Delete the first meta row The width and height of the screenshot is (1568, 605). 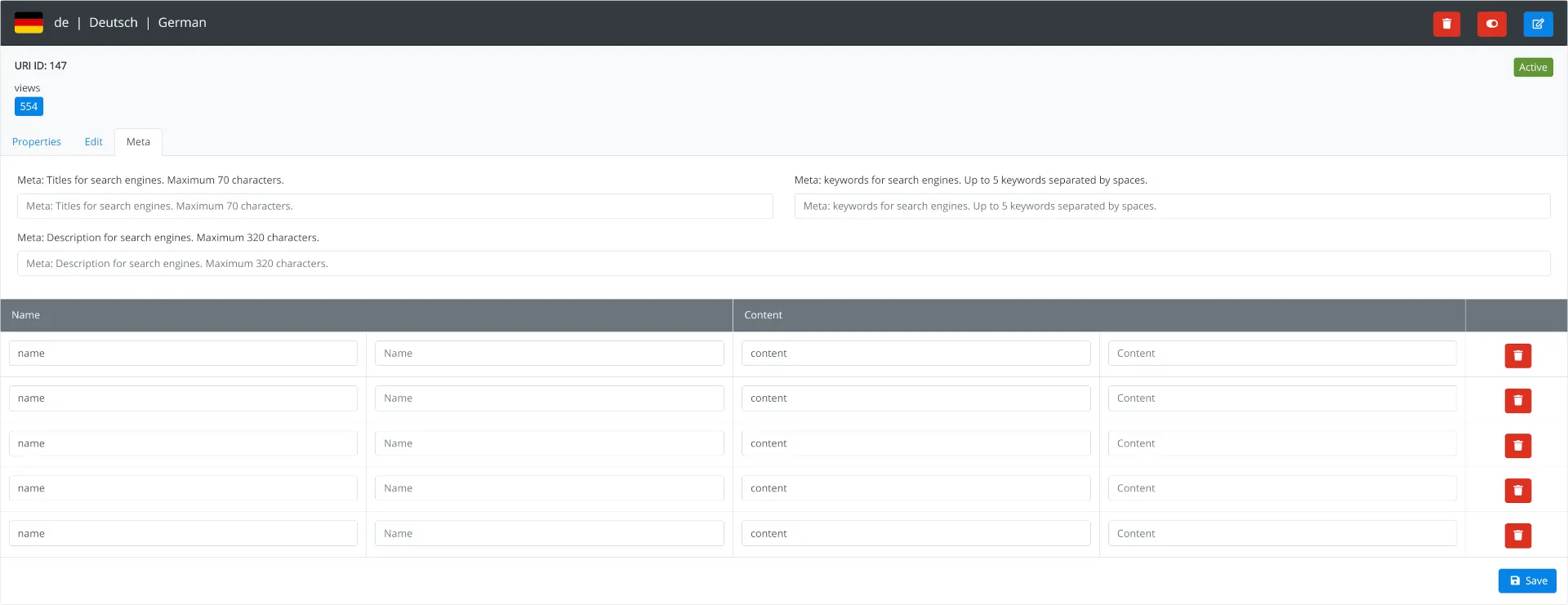tap(1517, 356)
